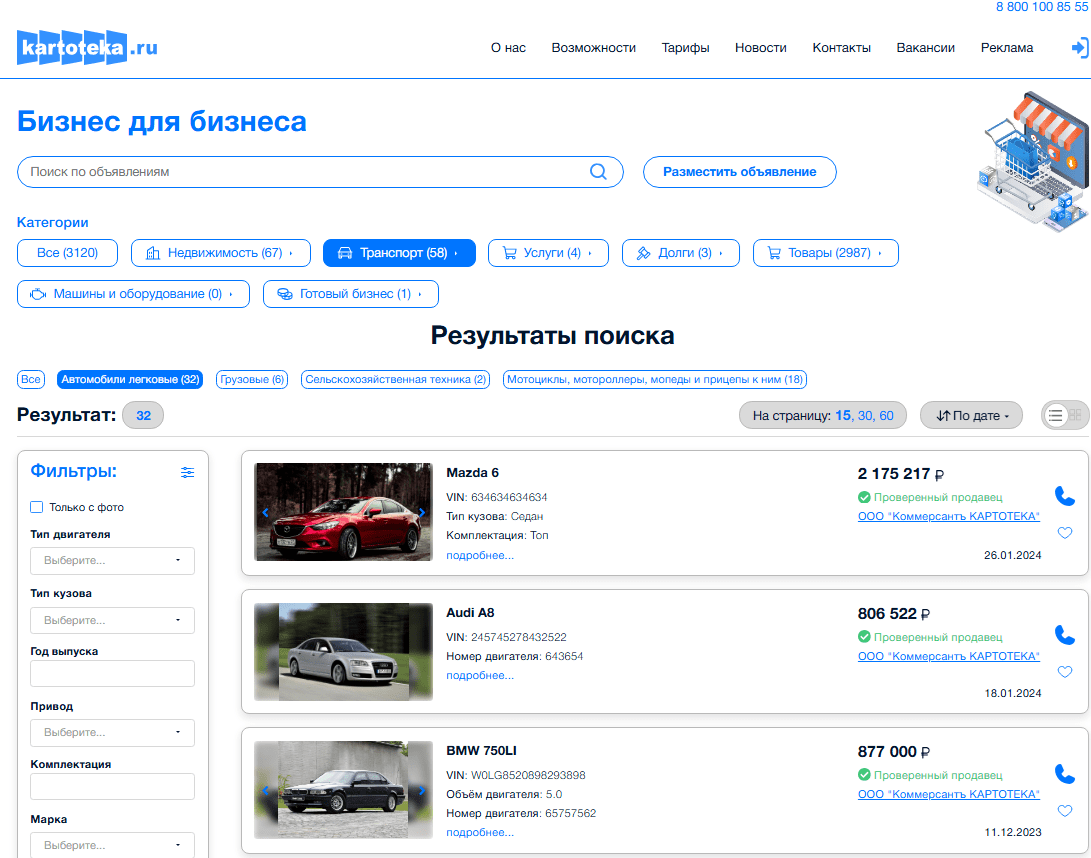Select the 'Грузовые (6)' subcategory tab
The width and height of the screenshot is (1091, 858).
tap(252, 379)
